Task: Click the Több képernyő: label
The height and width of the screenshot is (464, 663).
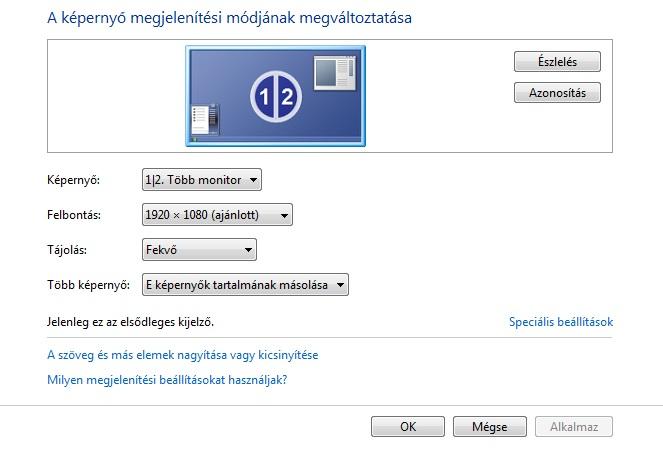Action: pyautogui.click(x=88, y=285)
